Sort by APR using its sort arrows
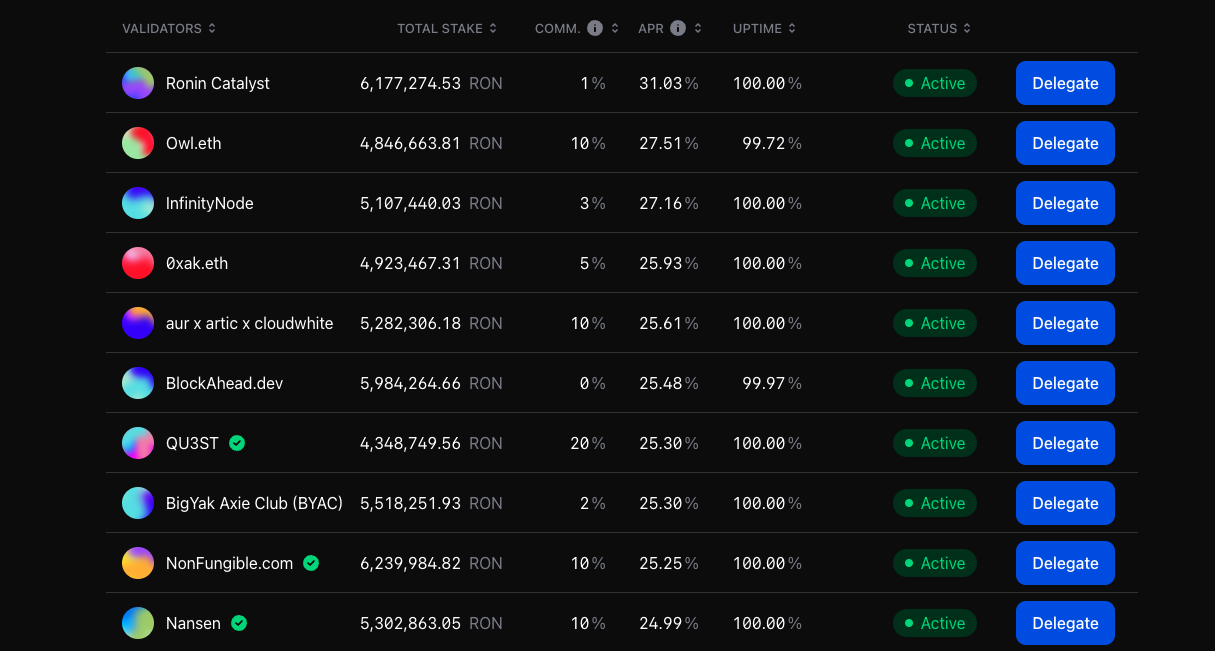The image size is (1215, 651). click(697, 28)
